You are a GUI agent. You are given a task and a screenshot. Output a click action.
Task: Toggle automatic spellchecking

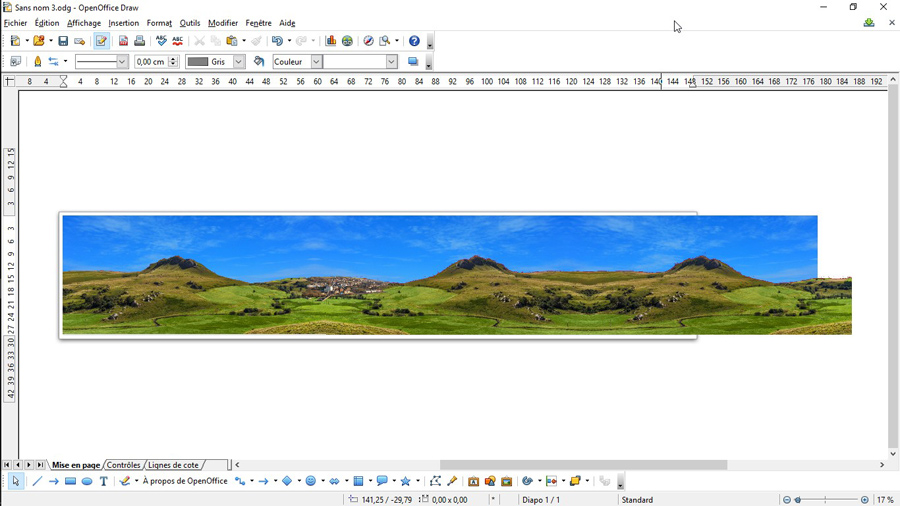click(178, 41)
